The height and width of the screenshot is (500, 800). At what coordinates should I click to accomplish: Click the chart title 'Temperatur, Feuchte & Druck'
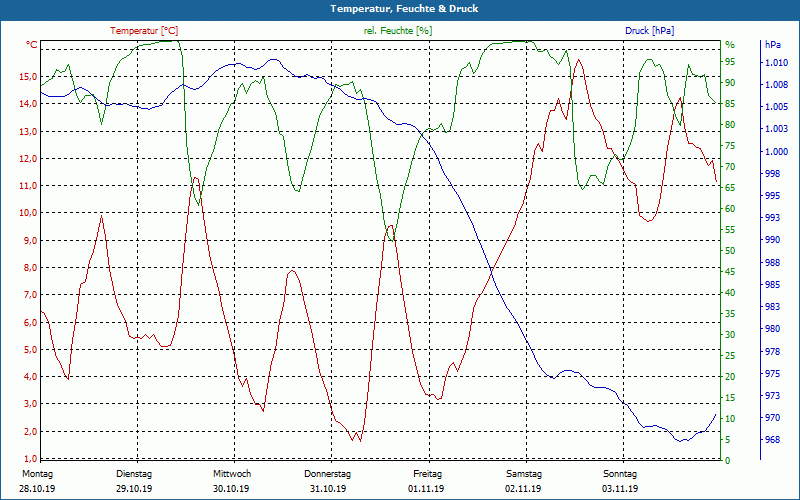point(404,9)
